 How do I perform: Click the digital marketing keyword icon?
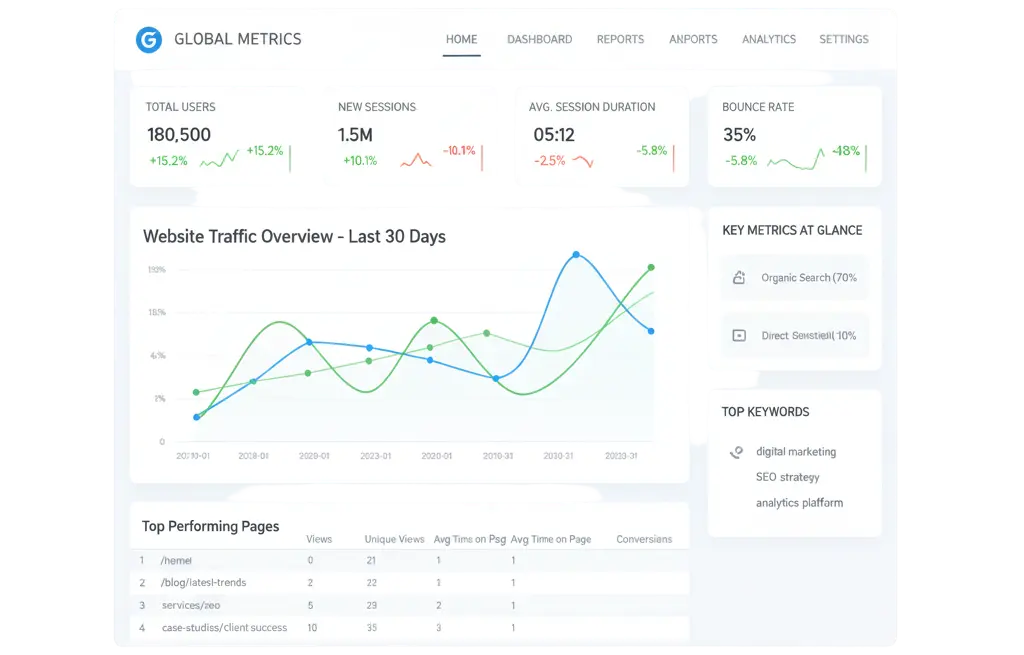point(737,452)
